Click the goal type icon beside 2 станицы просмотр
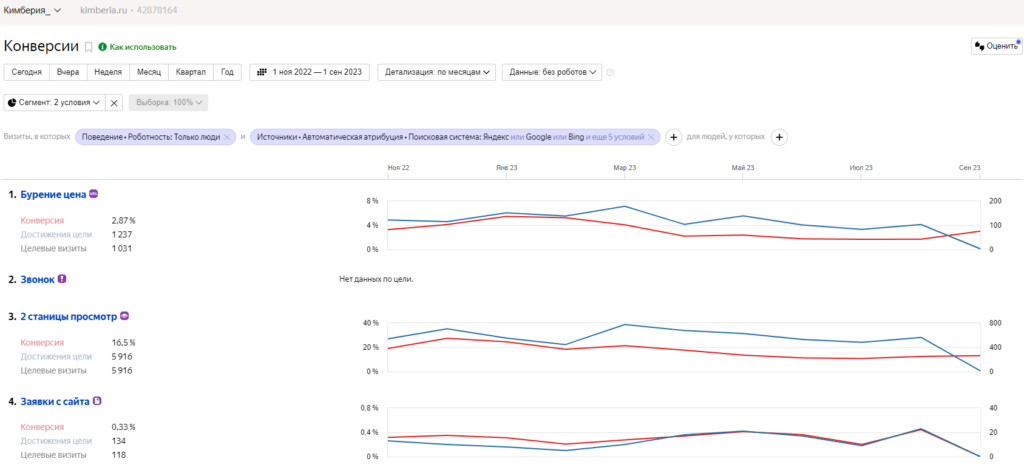This screenshot has width=1024, height=470. (125, 316)
